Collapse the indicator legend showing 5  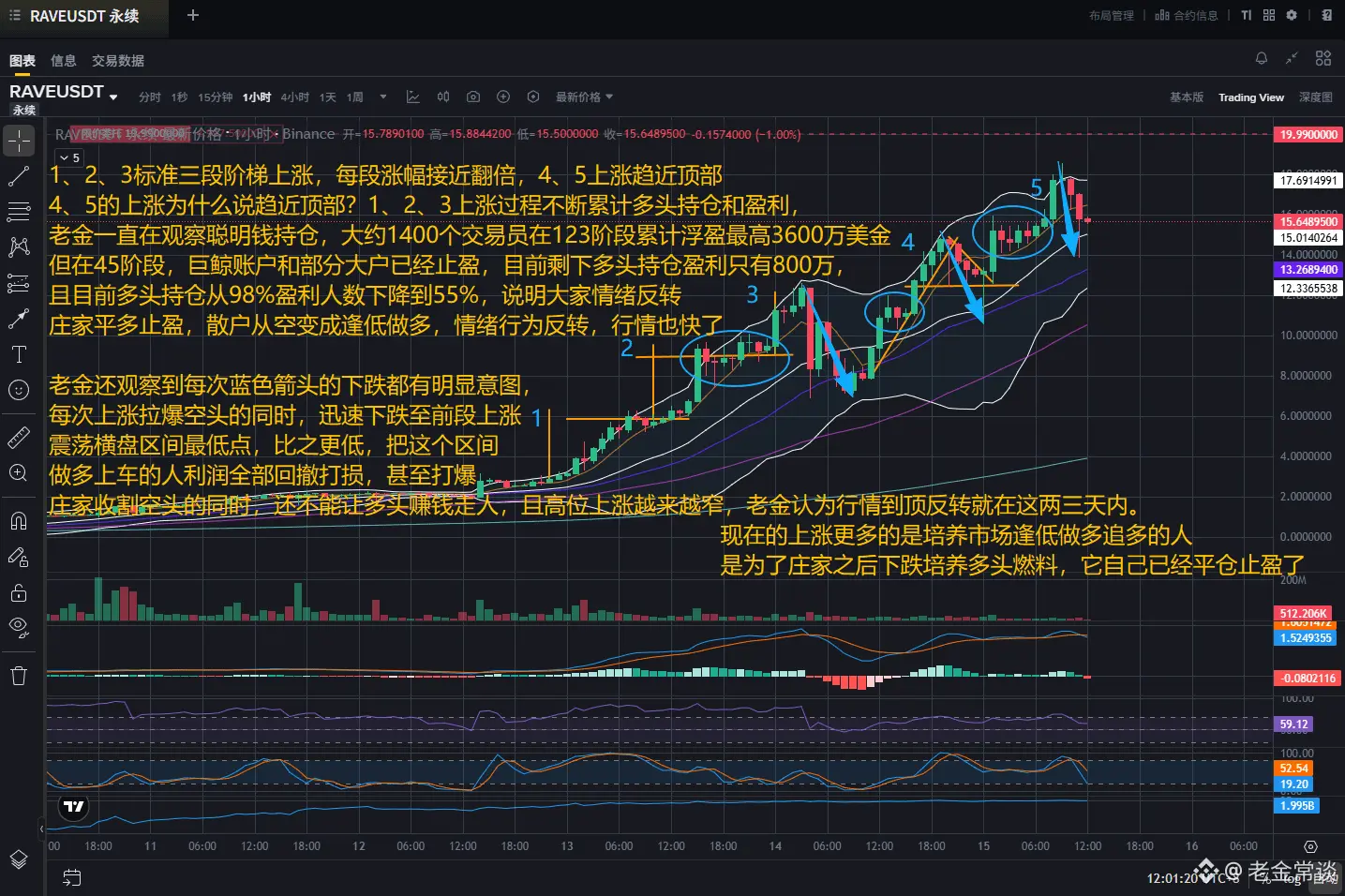(69, 158)
